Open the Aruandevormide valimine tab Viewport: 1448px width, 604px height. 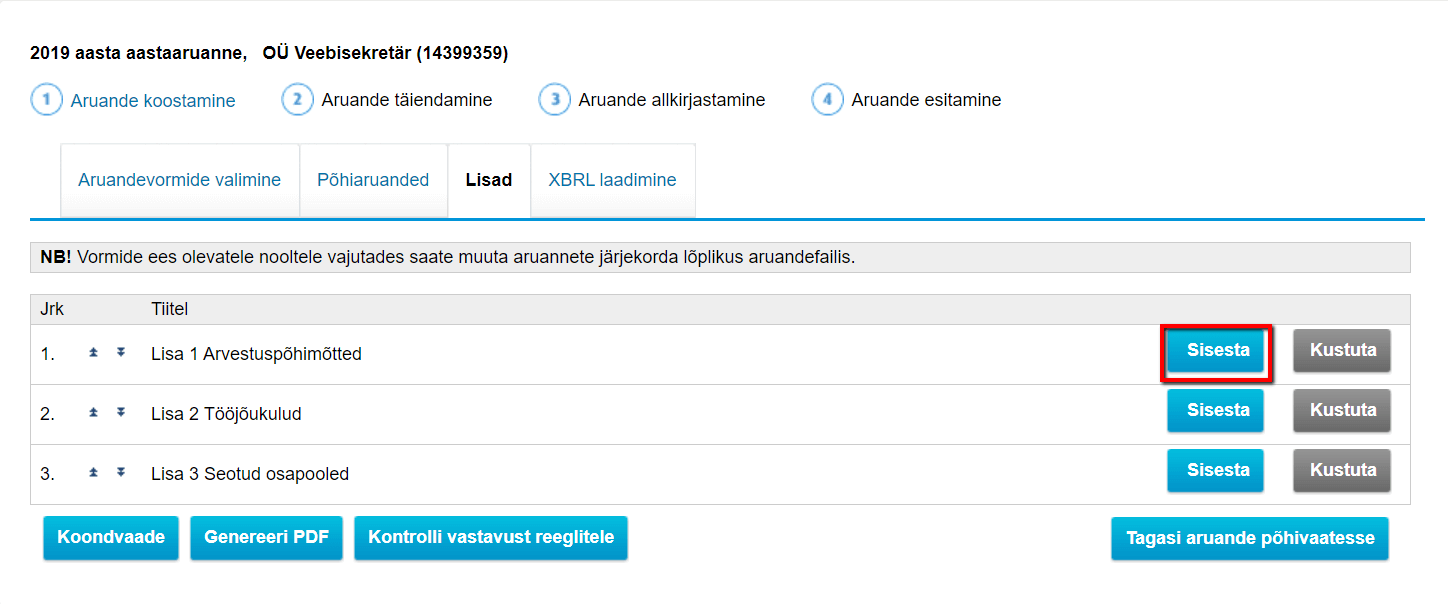tap(180, 180)
